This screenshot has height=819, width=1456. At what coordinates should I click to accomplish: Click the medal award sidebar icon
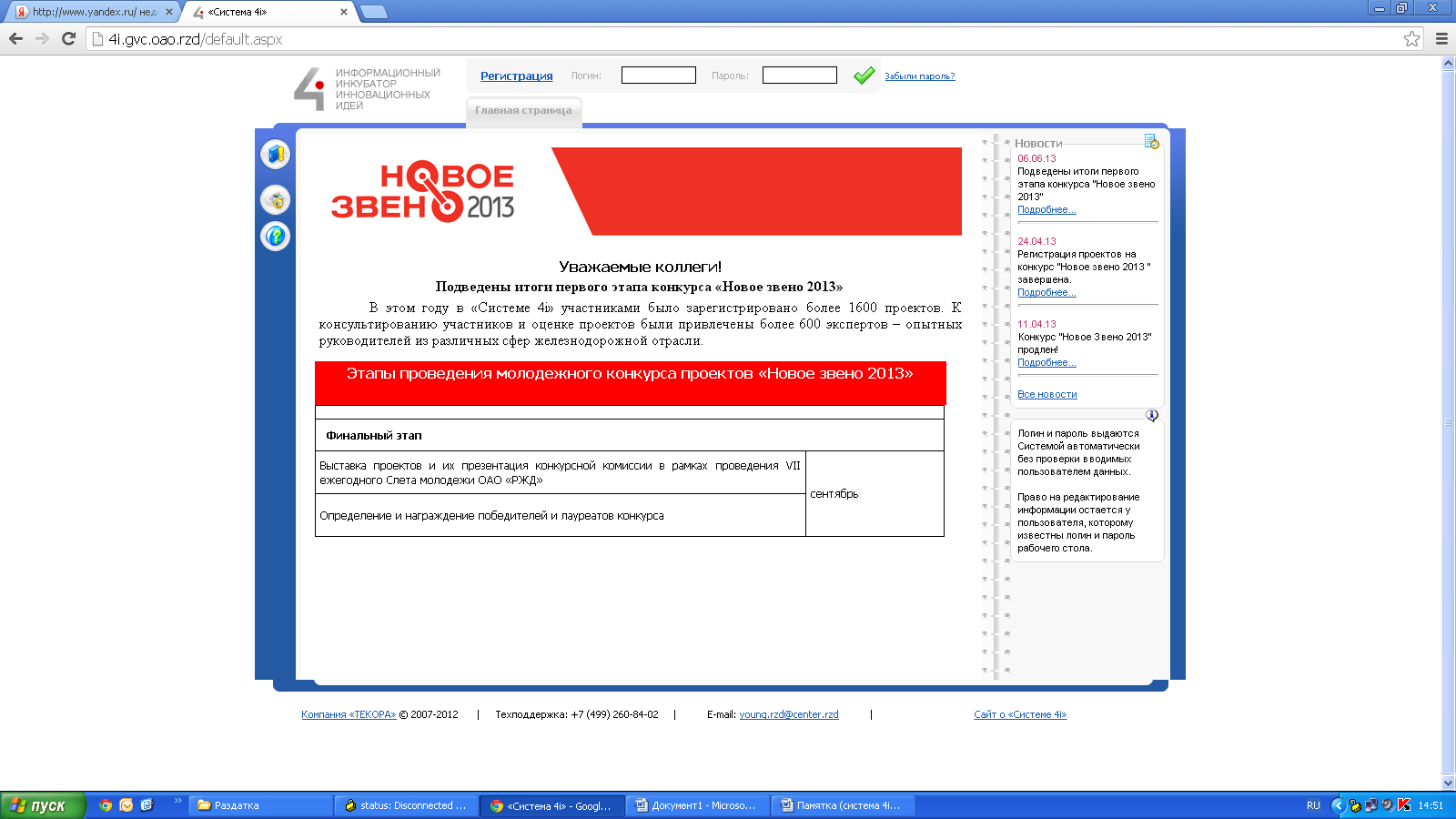[275, 199]
